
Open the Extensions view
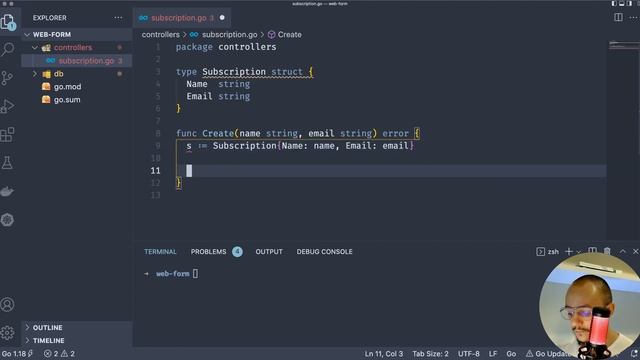pyautogui.click(x=7, y=134)
